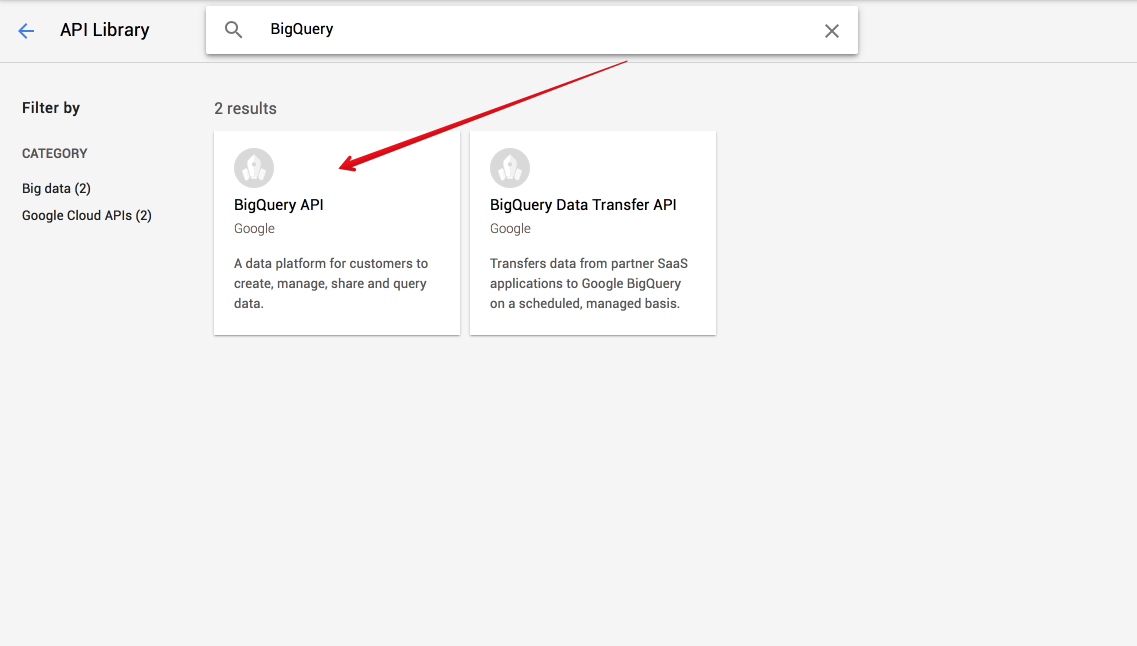Open the BigQuery Data Transfer API title
The height and width of the screenshot is (646, 1137).
pyautogui.click(x=583, y=205)
